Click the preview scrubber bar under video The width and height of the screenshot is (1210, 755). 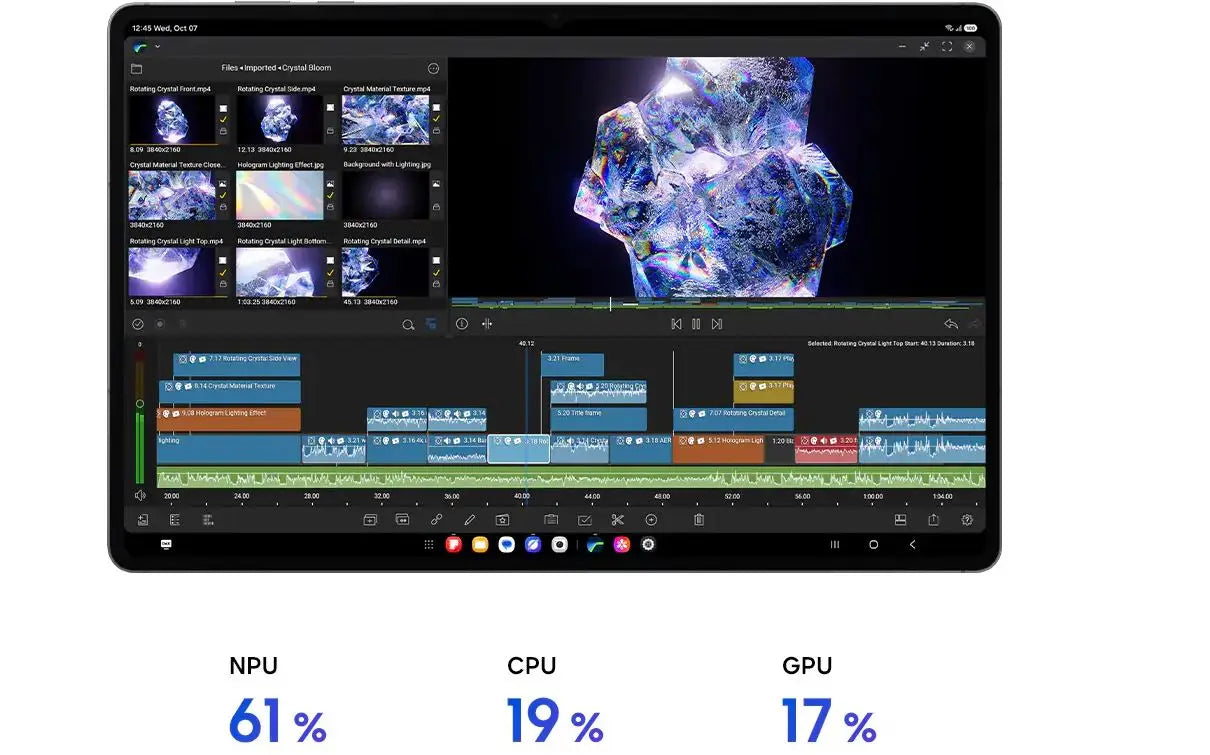pos(717,303)
